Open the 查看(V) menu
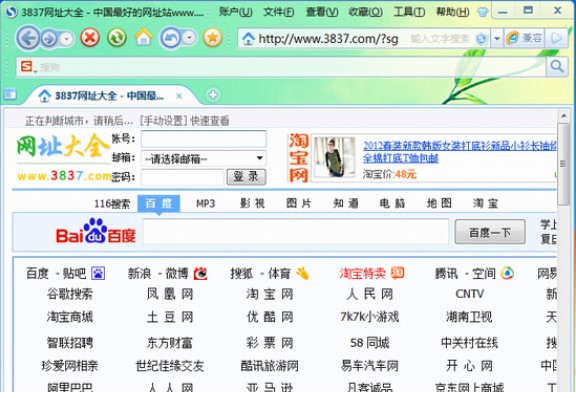576x398 pixels. [322, 12]
